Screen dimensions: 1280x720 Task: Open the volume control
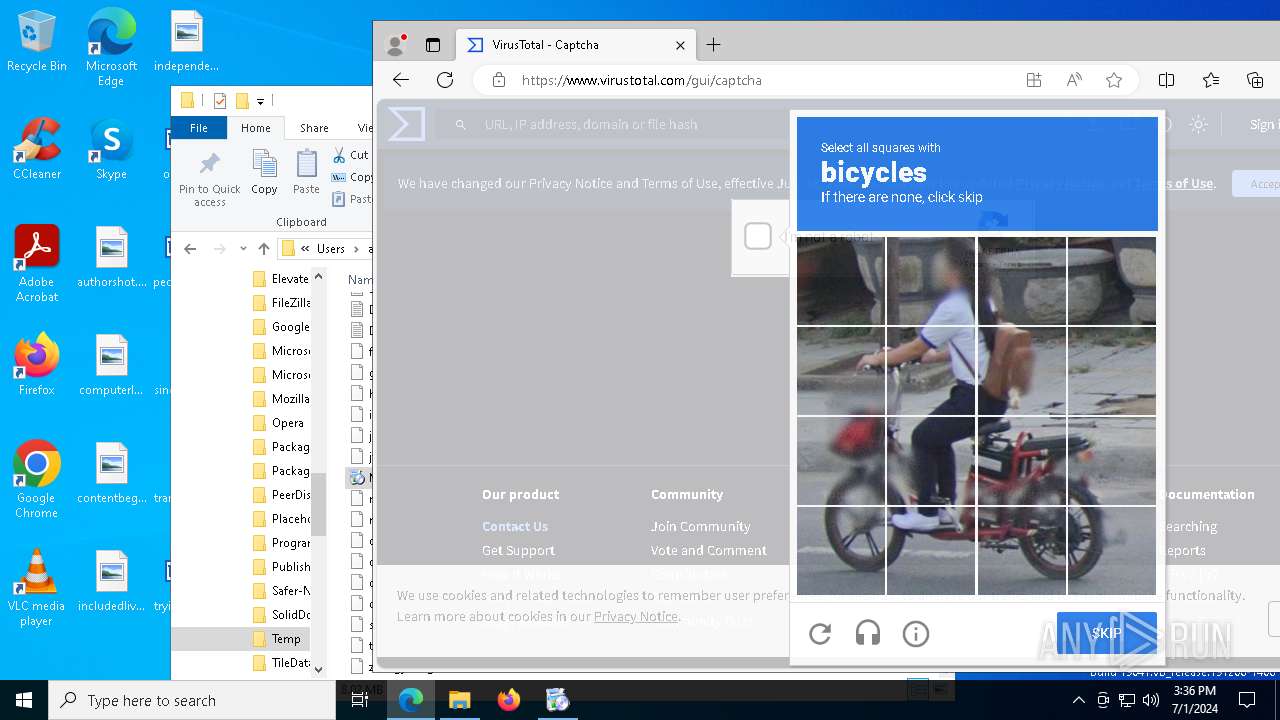pos(1151,700)
